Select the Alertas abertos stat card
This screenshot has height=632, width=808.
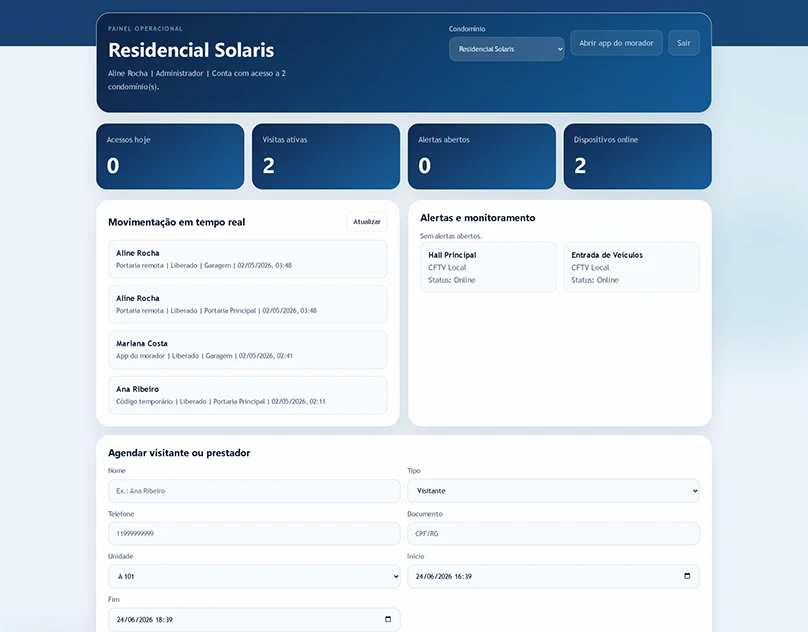coord(482,156)
